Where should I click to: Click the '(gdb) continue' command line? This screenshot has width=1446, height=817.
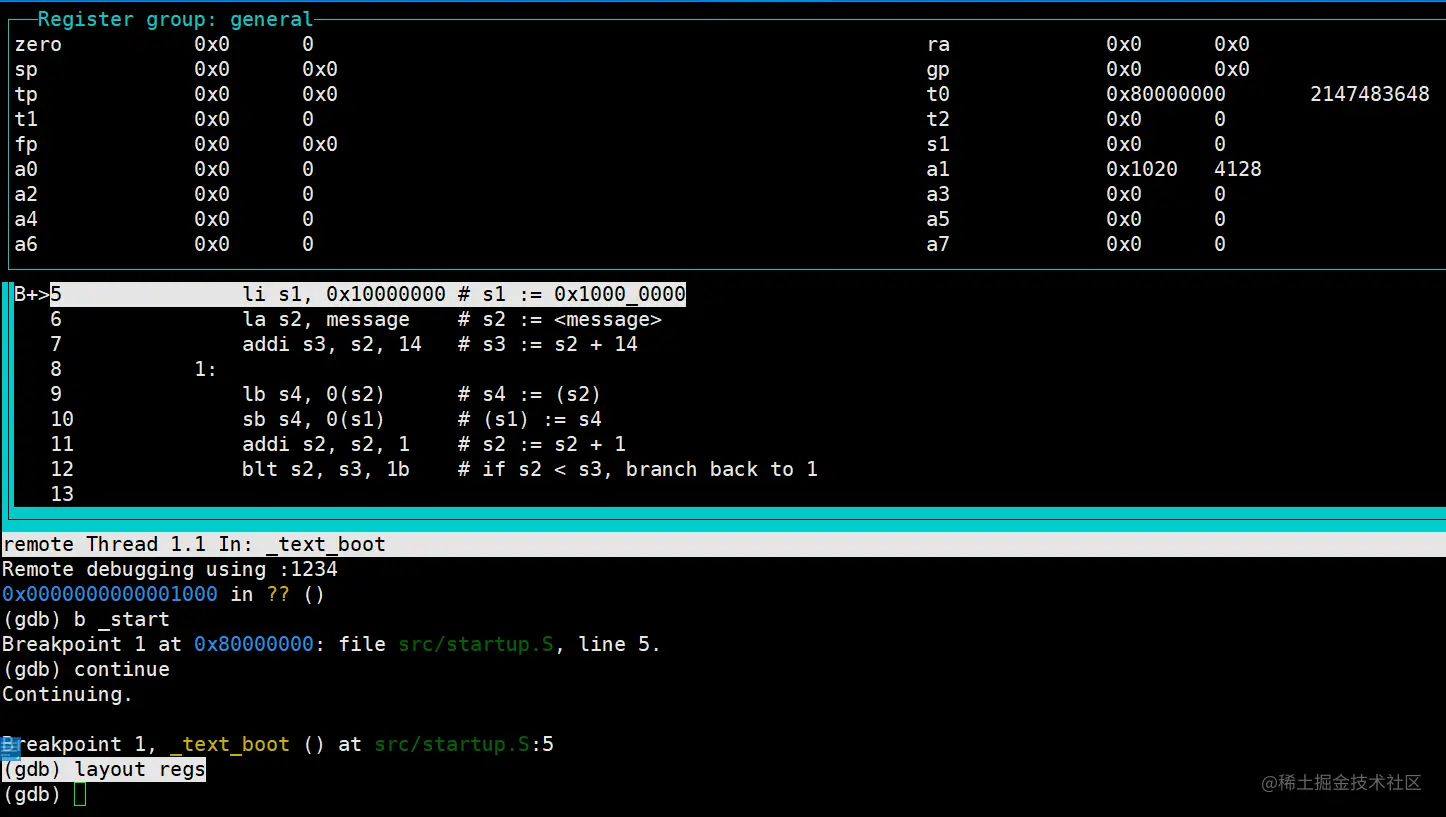coord(86,669)
